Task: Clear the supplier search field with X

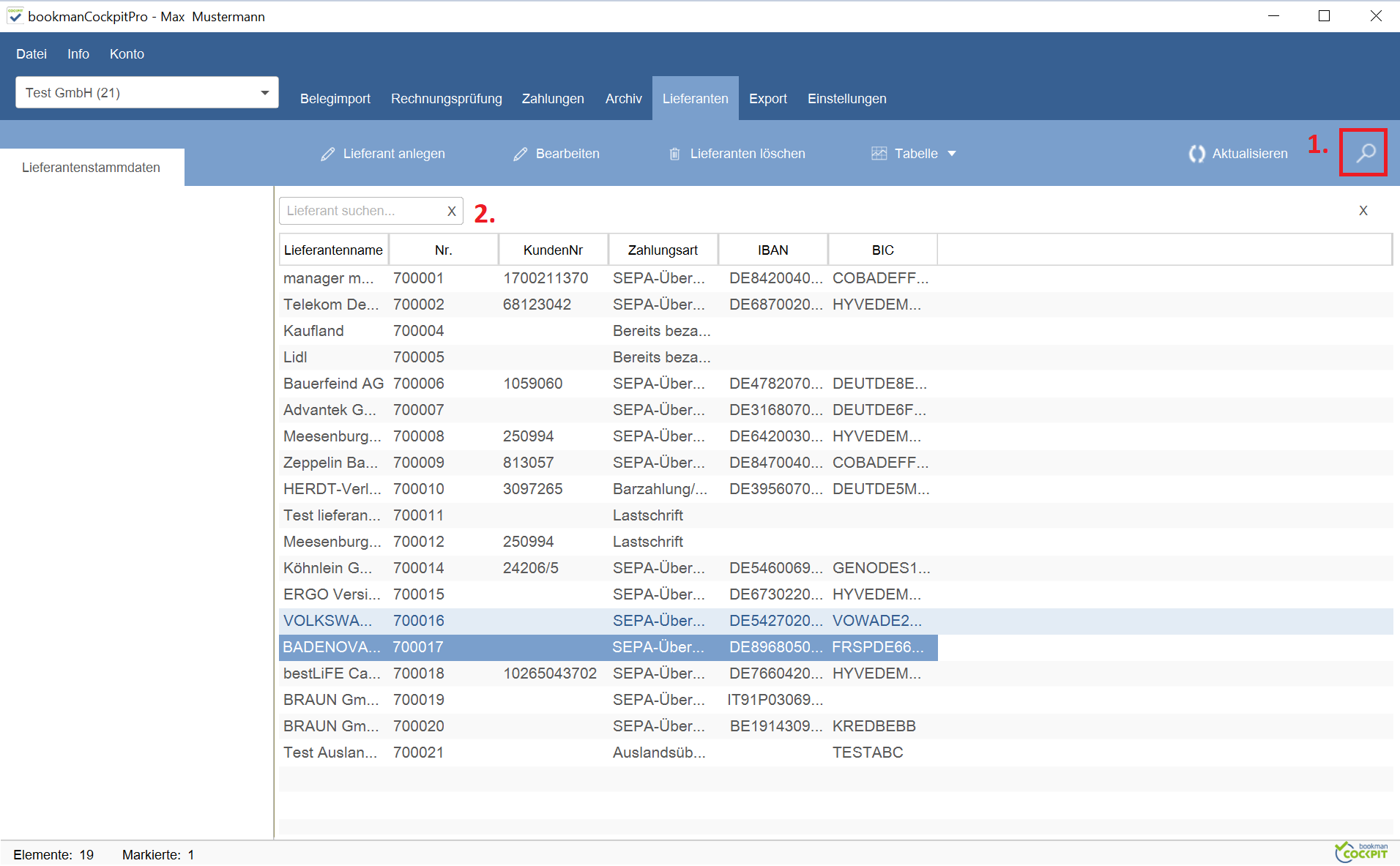Action: 452,211
